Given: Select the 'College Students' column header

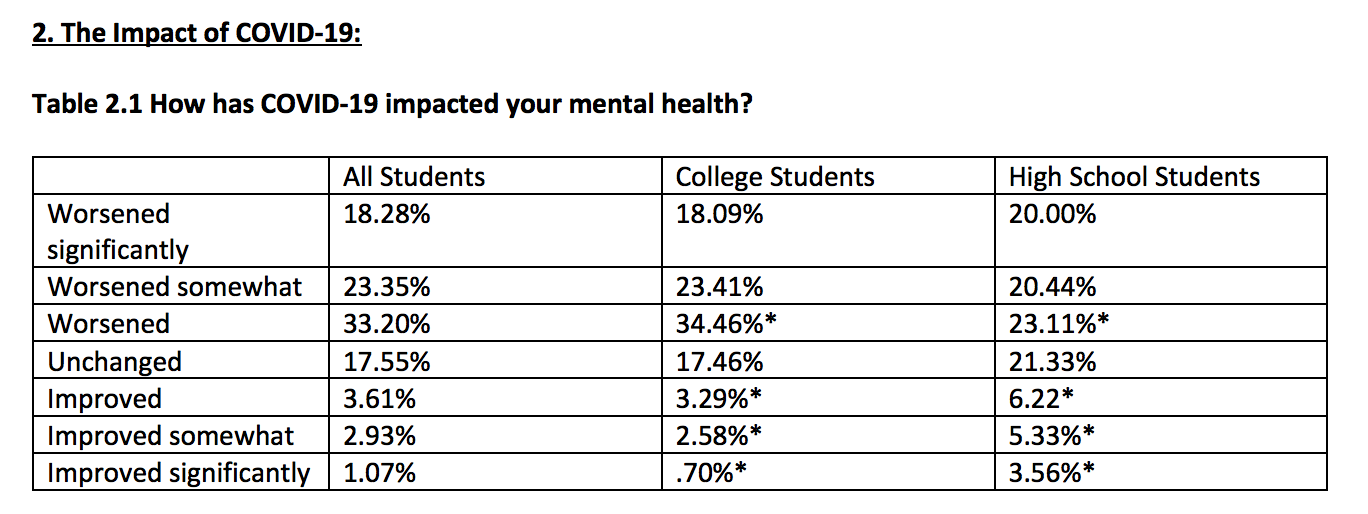Looking at the screenshot, I should [775, 177].
